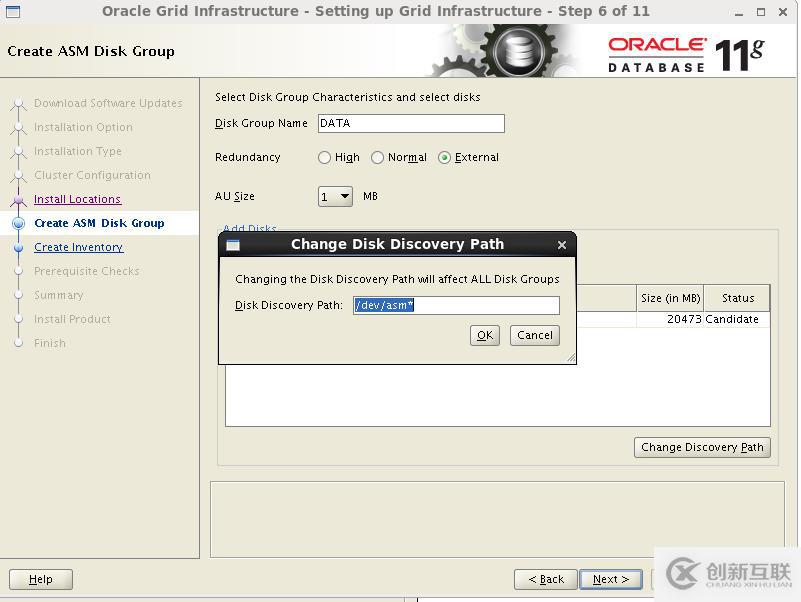Click Download Software Updates step
The image size is (801, 602).
[x=108, y=103]
